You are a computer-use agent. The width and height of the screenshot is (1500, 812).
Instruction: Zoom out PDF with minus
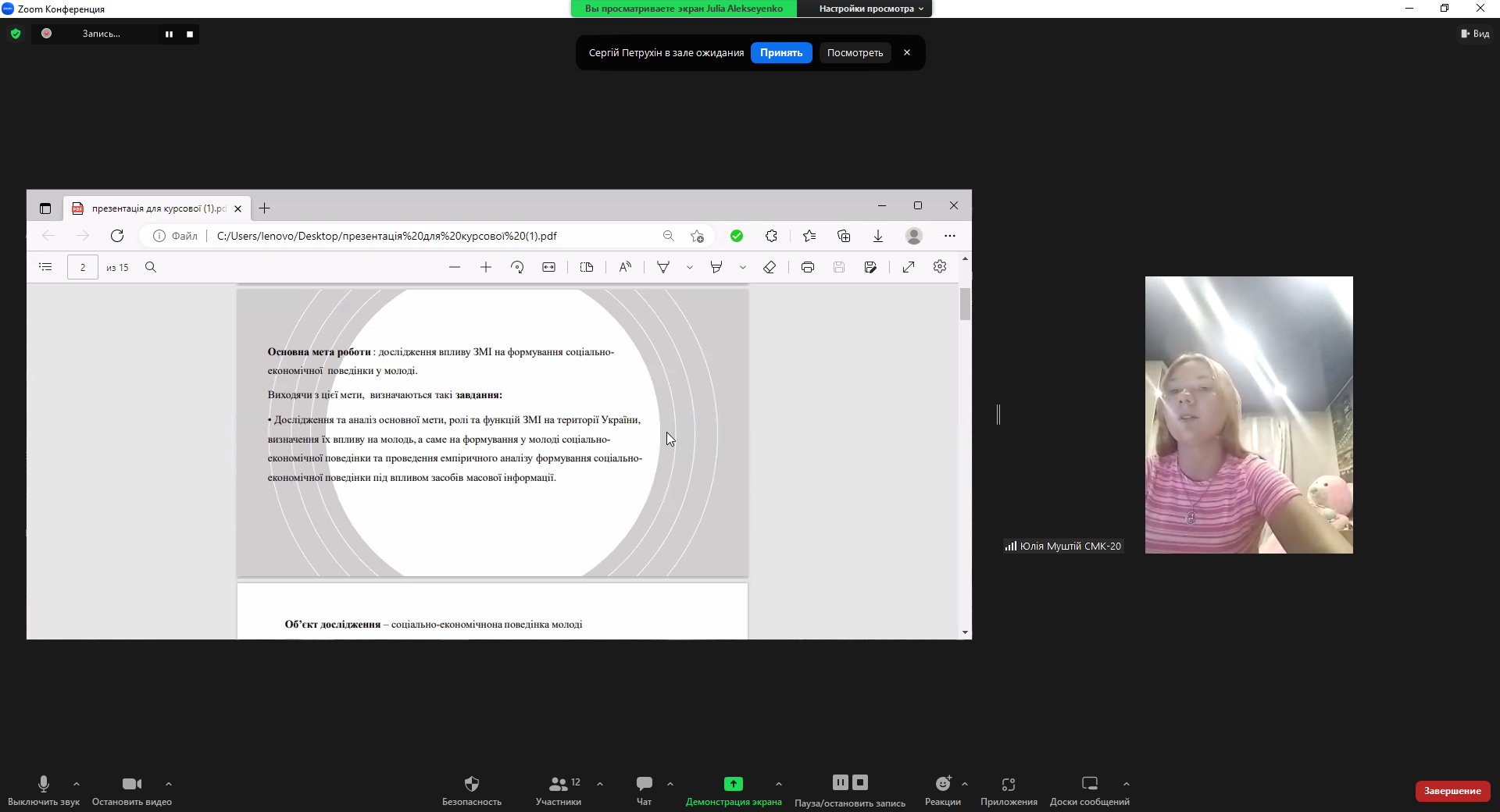[x=455, y=267]
